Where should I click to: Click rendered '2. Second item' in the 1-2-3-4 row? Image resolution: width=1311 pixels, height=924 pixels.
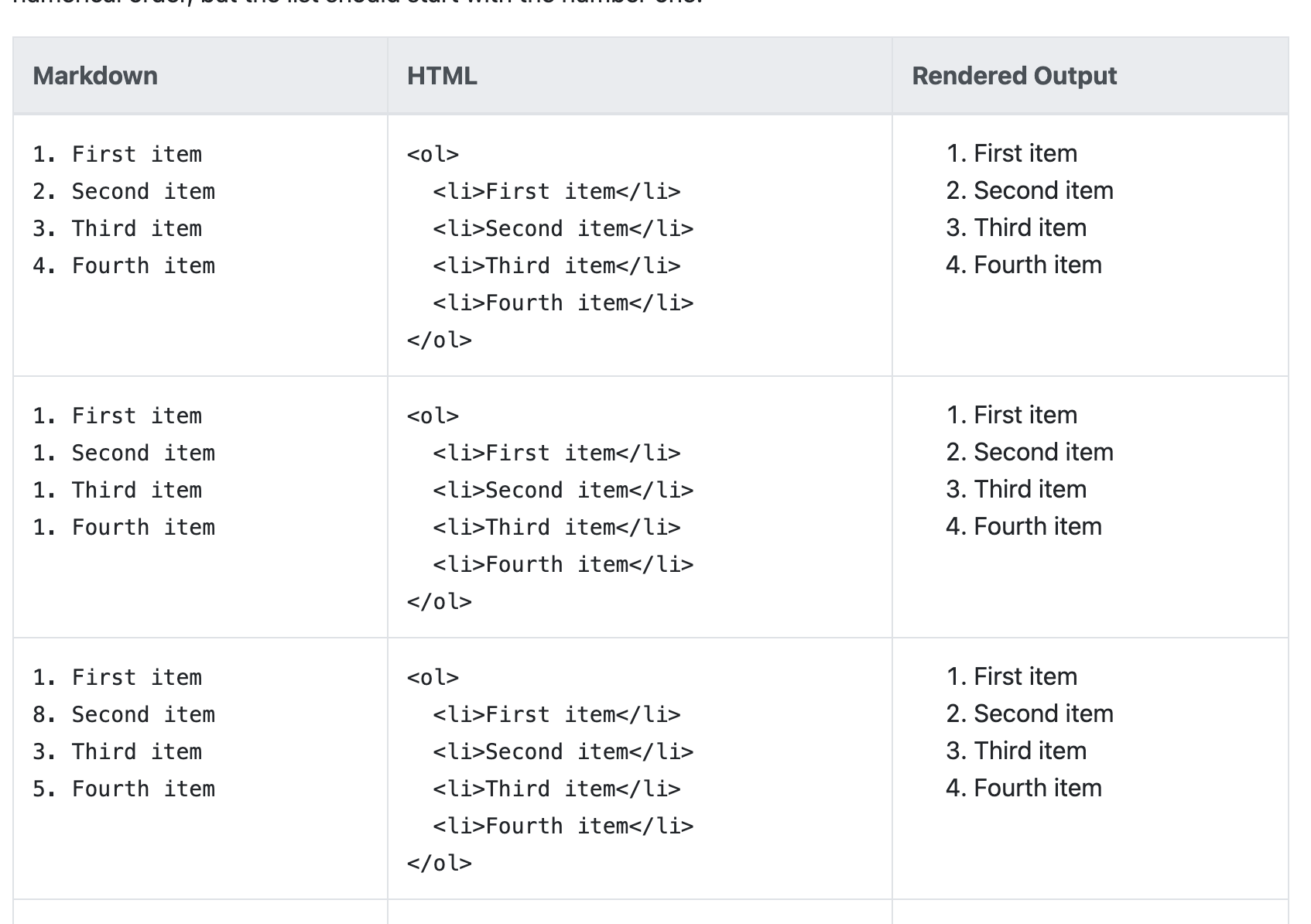[1030, 190]
